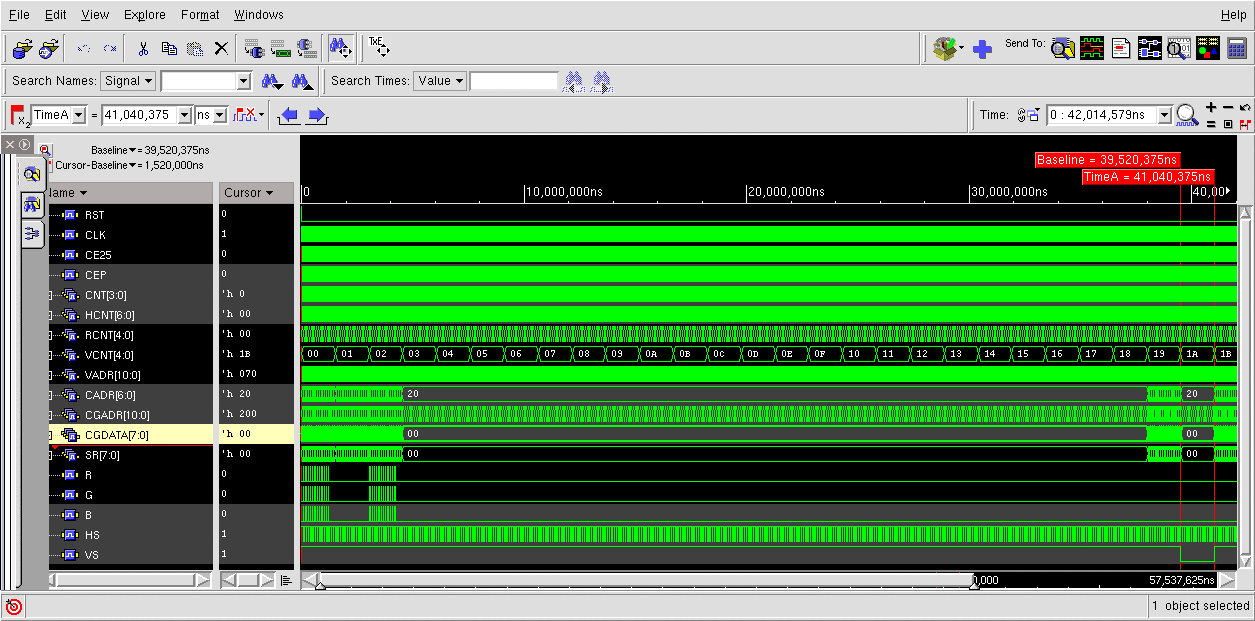The height and width of the screenshot is (621, 1255).
Task: Click the Baseline marker flag
Action: [x=1107, y=160]
